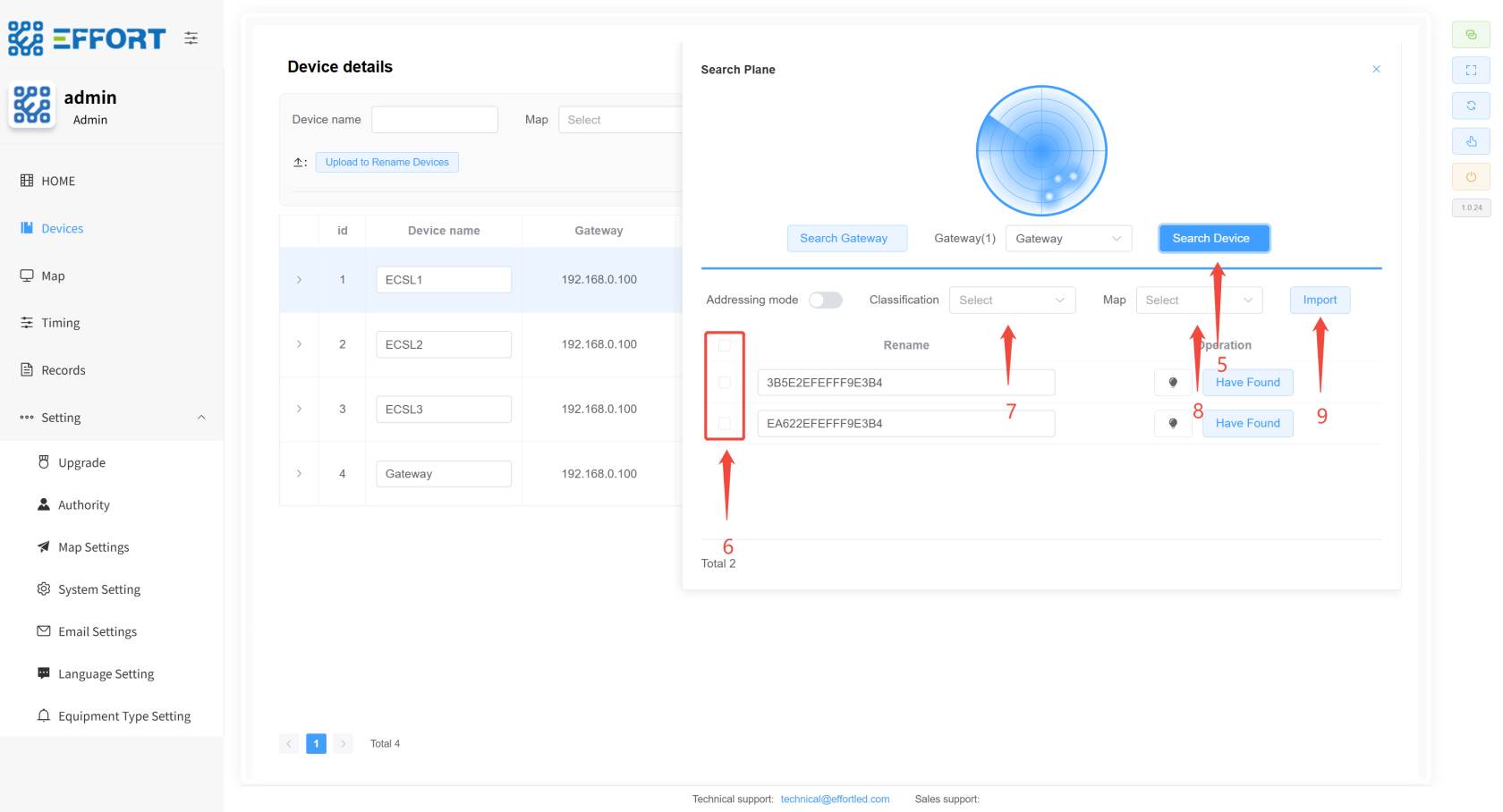Image resolution: width=1503 pixels, height=812 pixels.
Task: Click bulb icon for device EA622EFEFFF9E3B4
Action: (1173, 424)
